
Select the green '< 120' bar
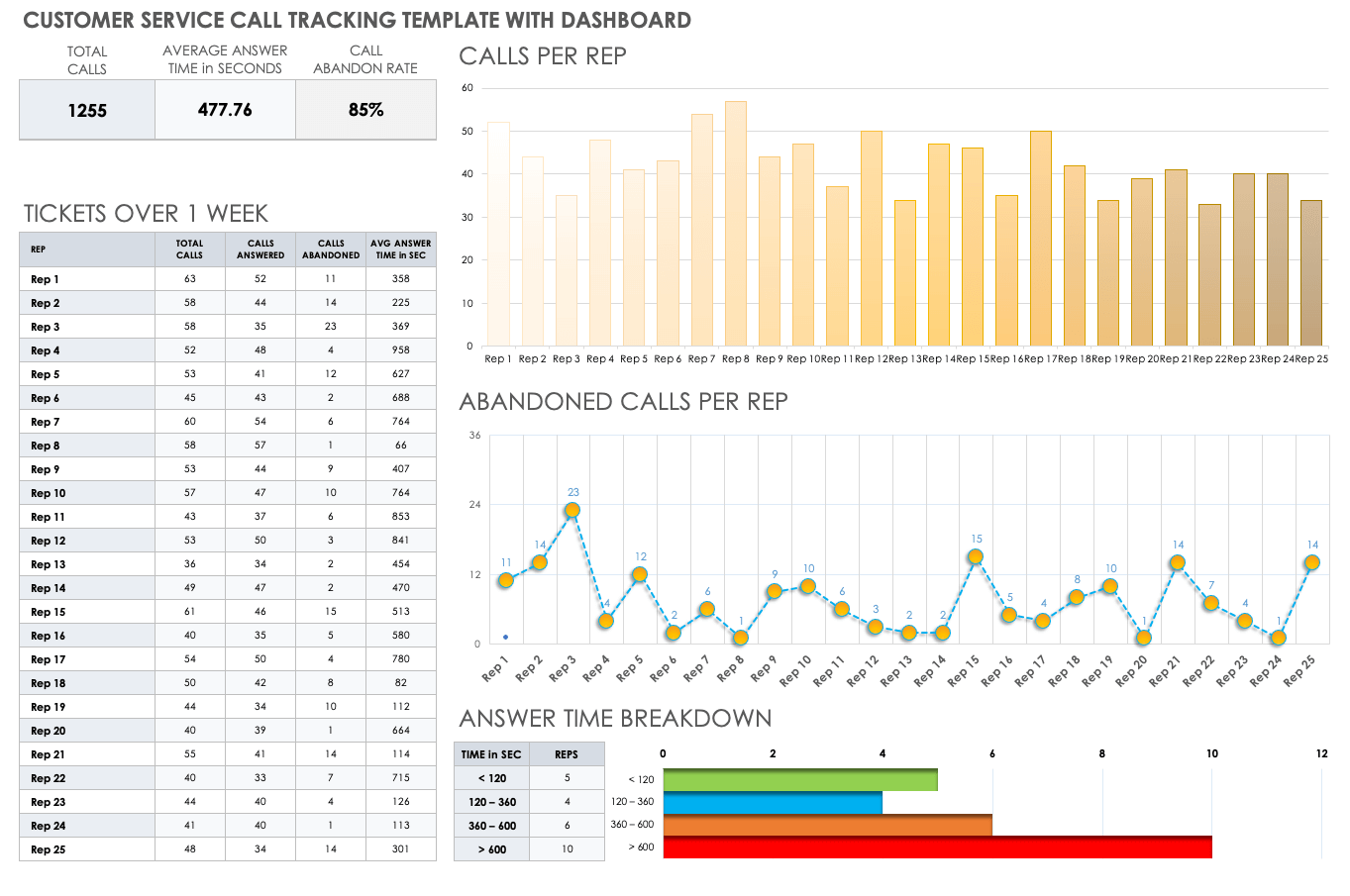(799, 779)
